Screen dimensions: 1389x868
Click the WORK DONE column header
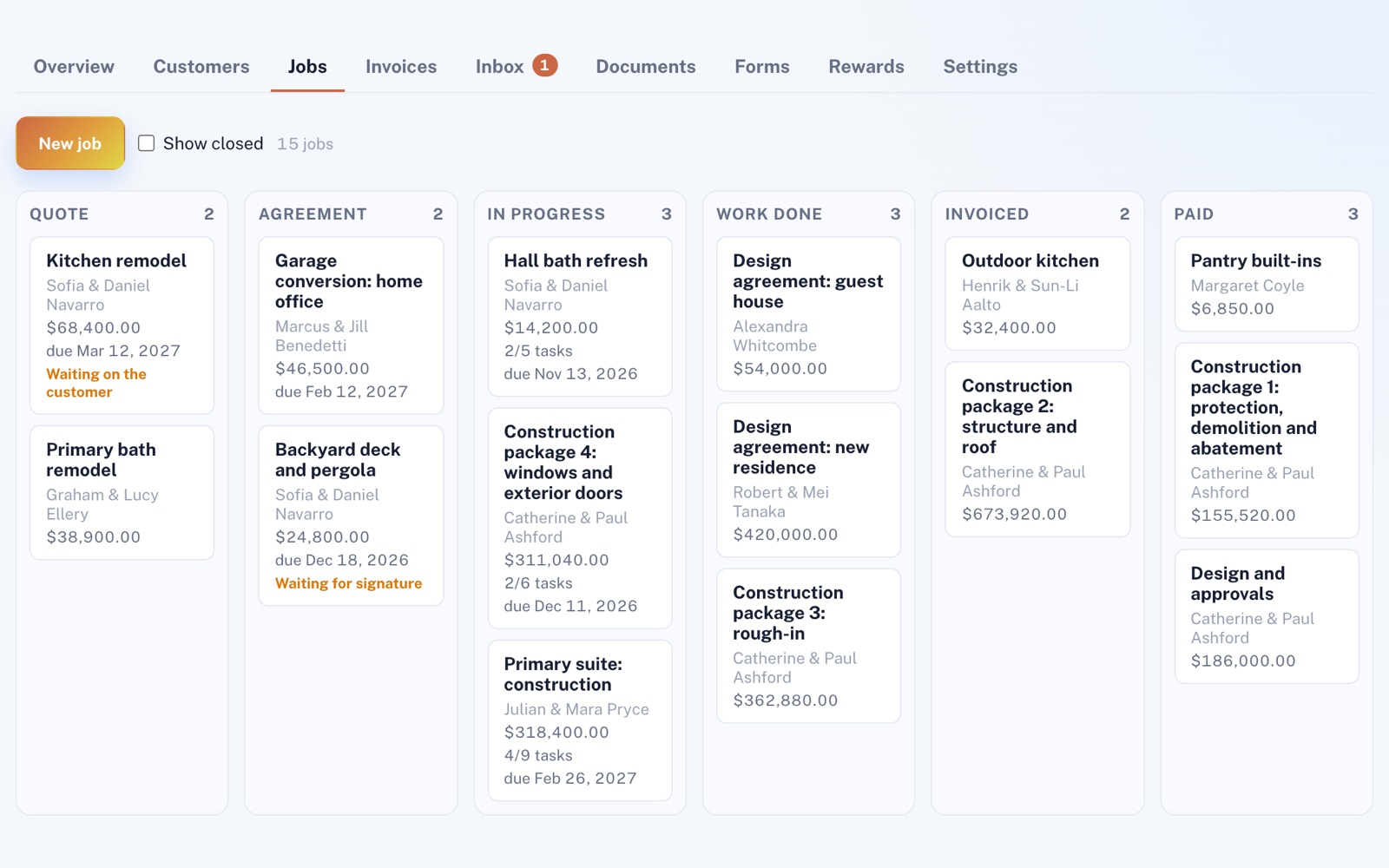769,214
